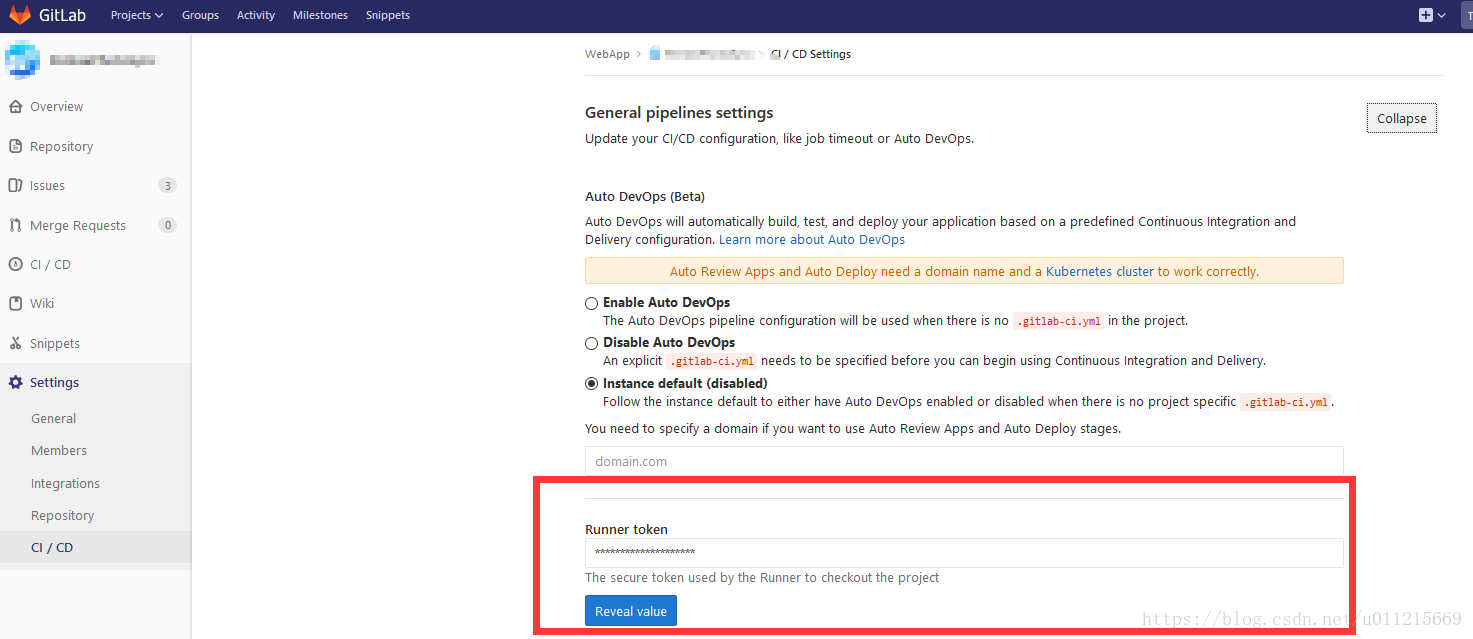Open Groups in top navigation
This screenshot has height=639, width=1473.
point(200,15)
